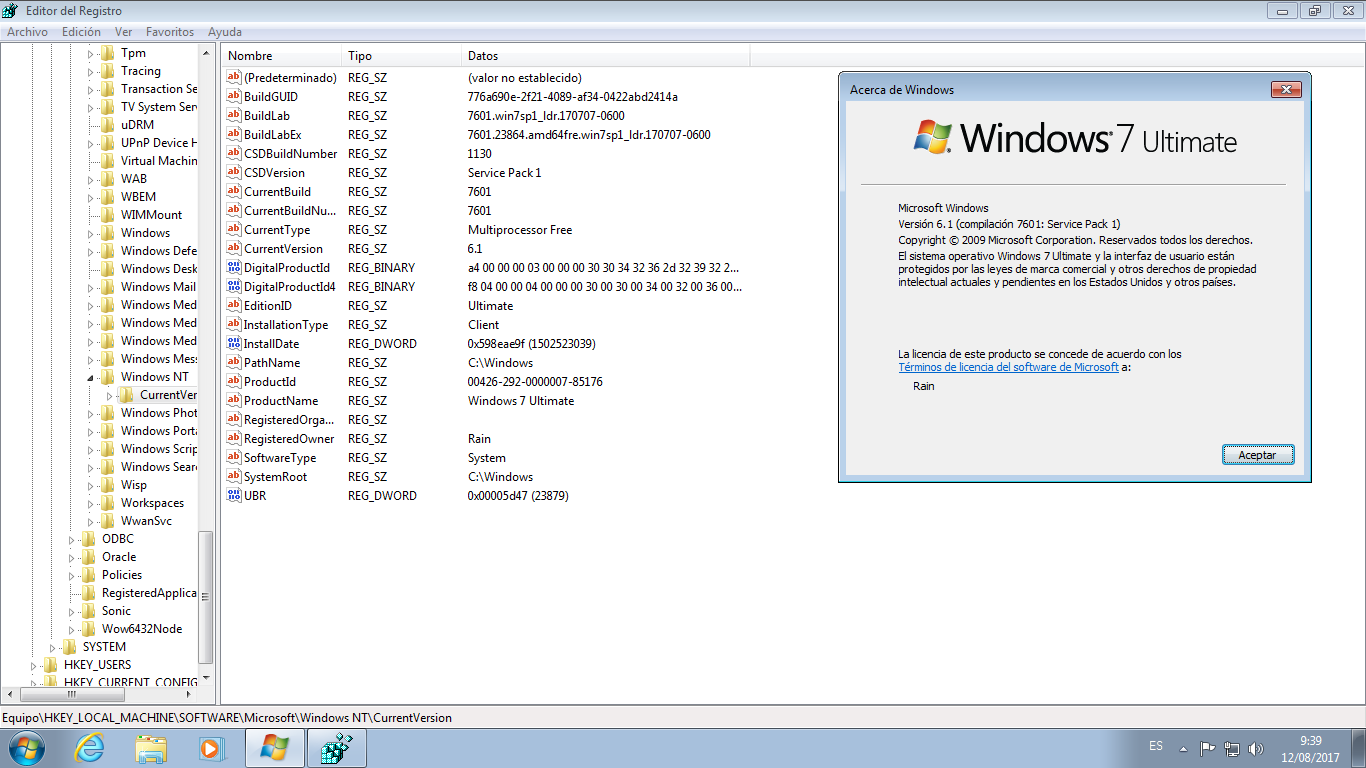The image size is (1366, 768).
Task: Sort by the Nombre column header
Action: coord(282,56)
